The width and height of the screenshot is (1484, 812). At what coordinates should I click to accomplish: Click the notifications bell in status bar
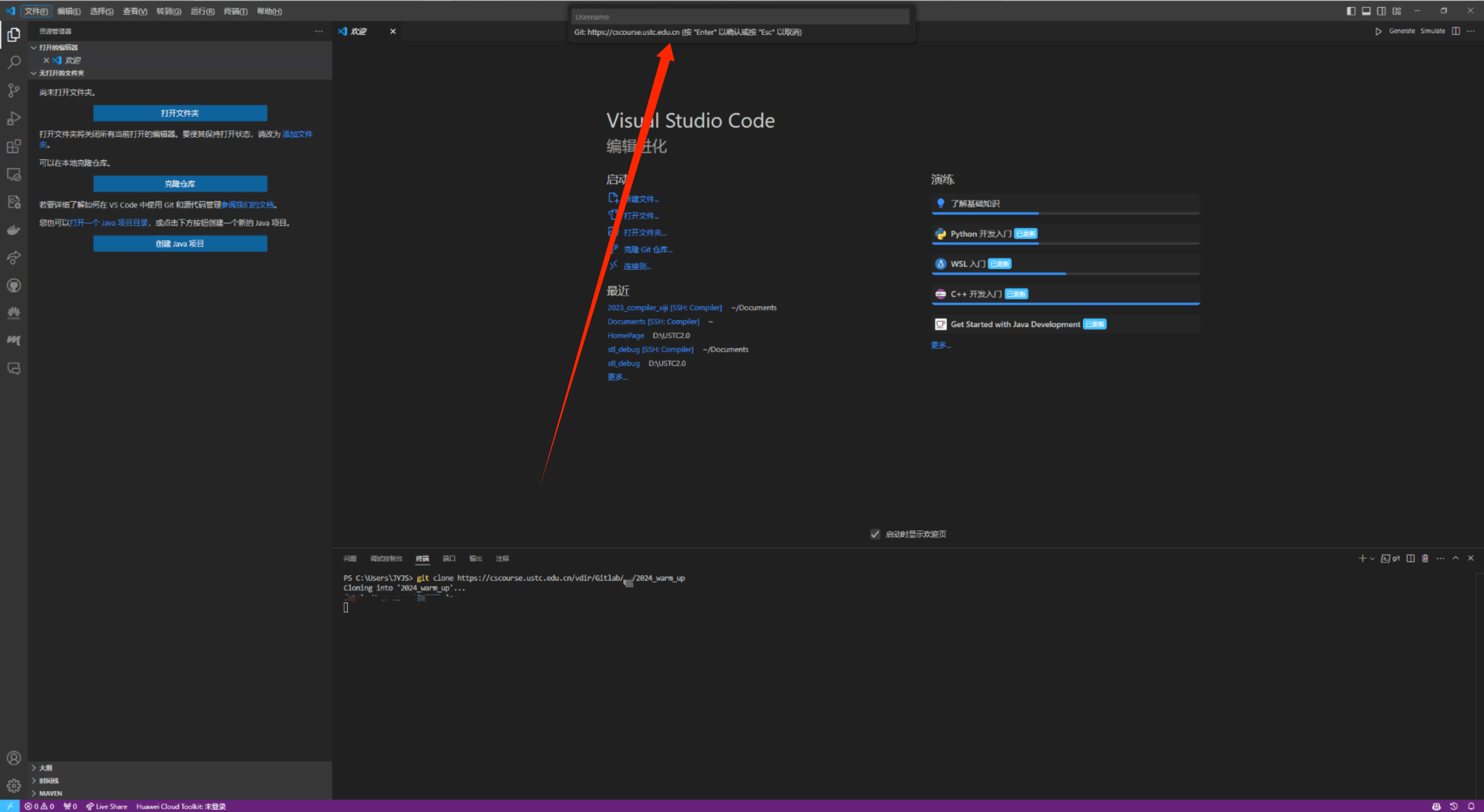point(1471,806)
